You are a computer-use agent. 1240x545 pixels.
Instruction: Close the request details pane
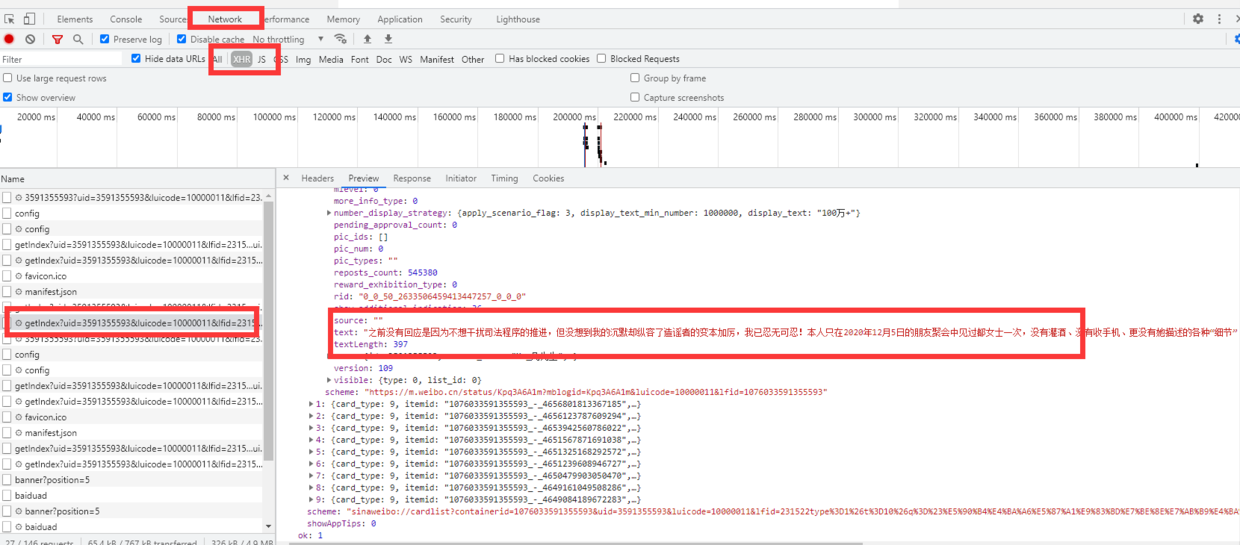coord(286,178)
